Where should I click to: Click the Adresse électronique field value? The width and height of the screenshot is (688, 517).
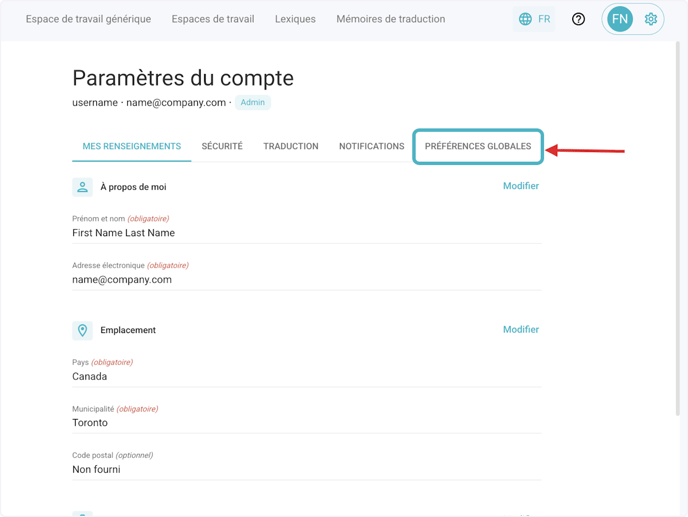[x=122, y=280]
